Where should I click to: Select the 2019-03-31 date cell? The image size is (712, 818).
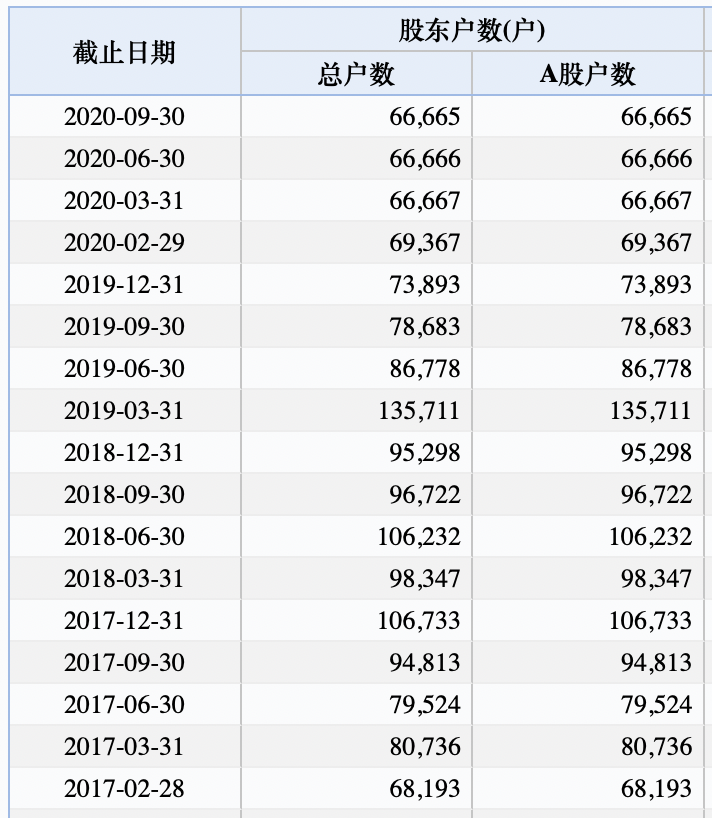point(124,411)
